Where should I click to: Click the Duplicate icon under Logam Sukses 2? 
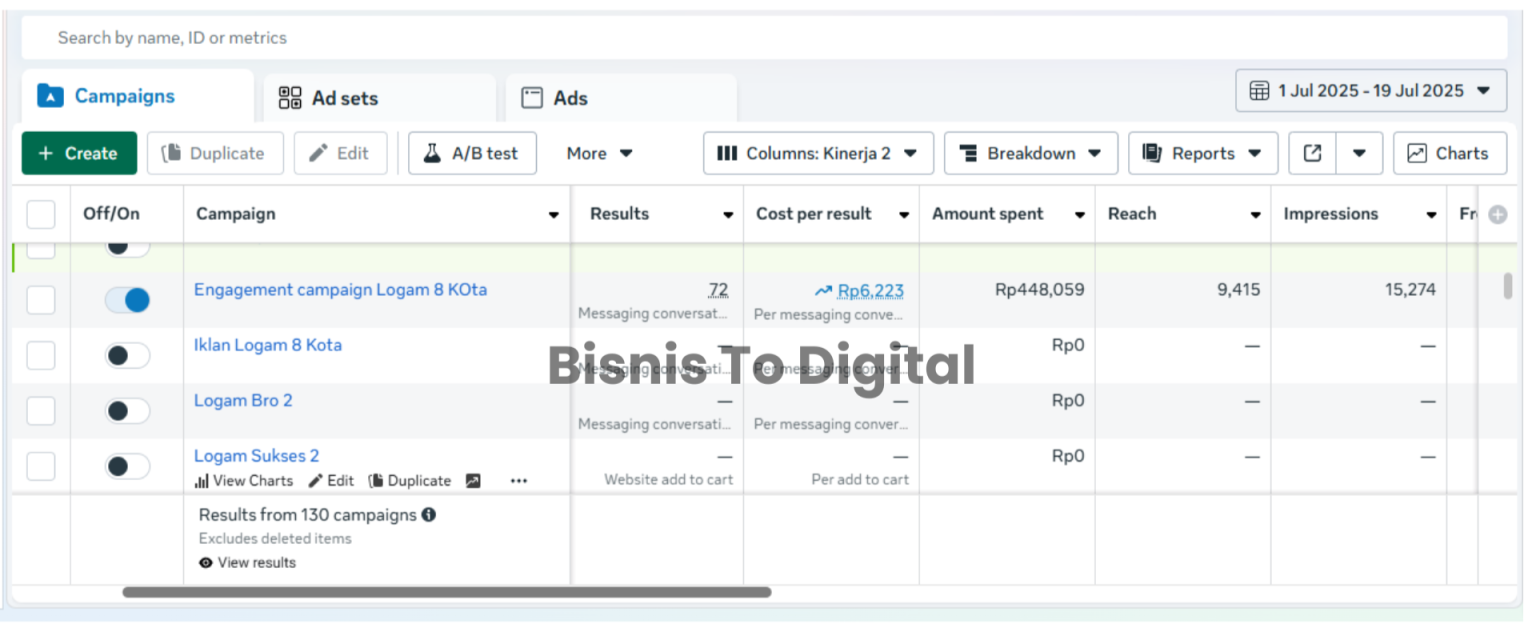(x=409, y=480)
